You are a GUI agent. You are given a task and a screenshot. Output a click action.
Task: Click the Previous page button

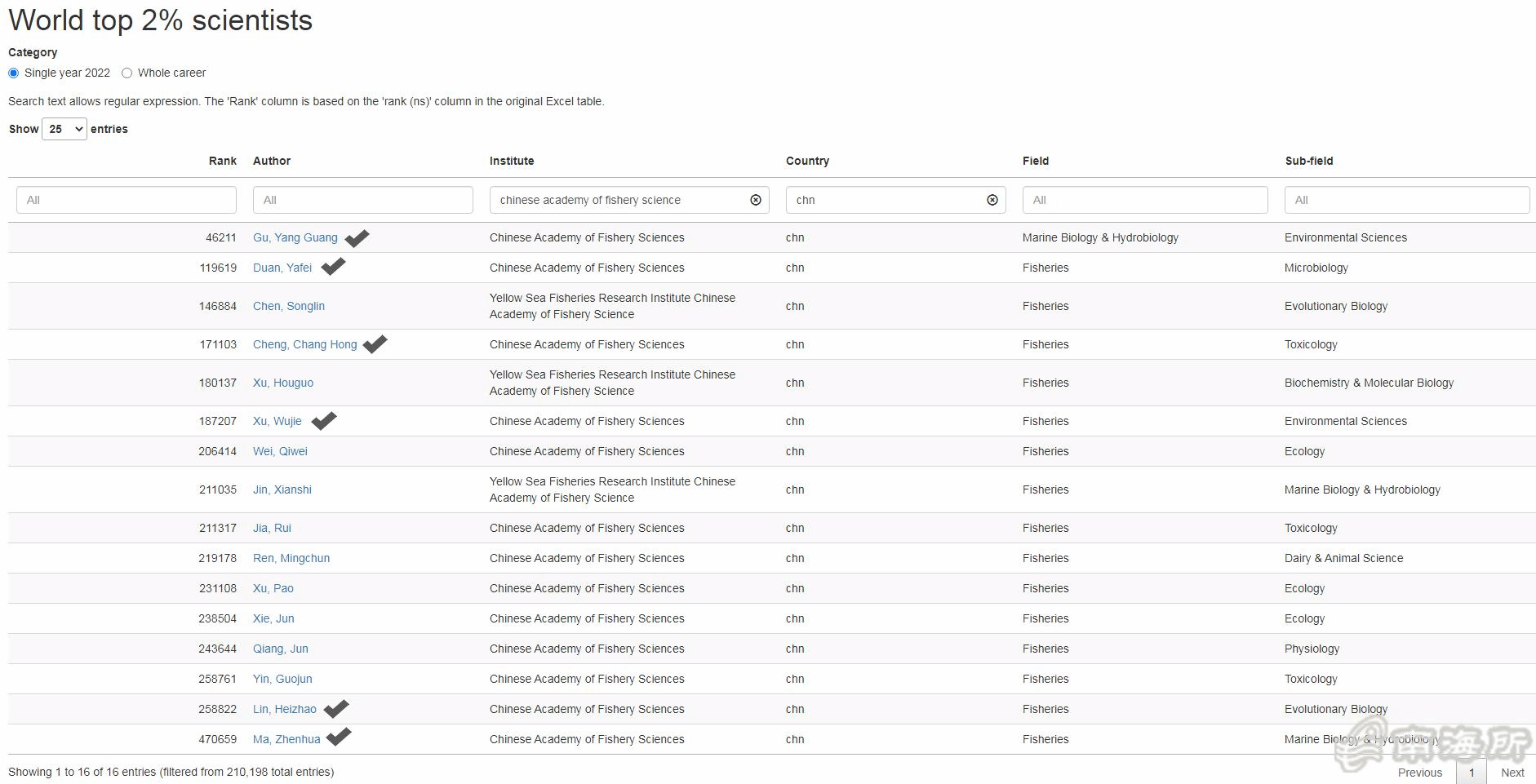pyautogui.click(x=1419, y=772)
